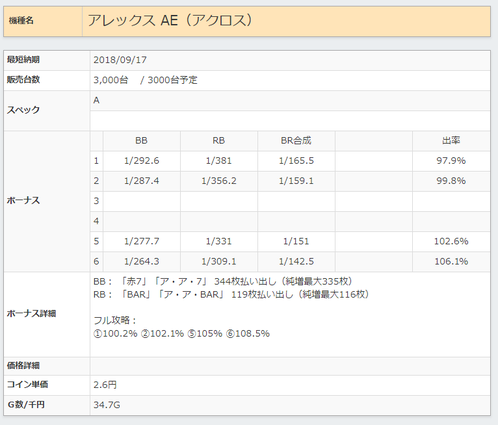Select BB value 1/277.7

coord(142,241)
